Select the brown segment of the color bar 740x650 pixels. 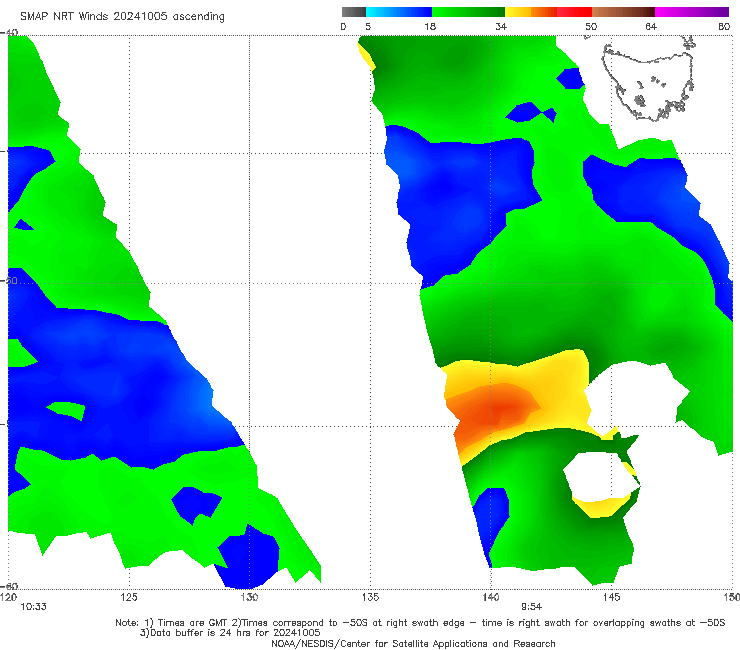coord(623,12)
